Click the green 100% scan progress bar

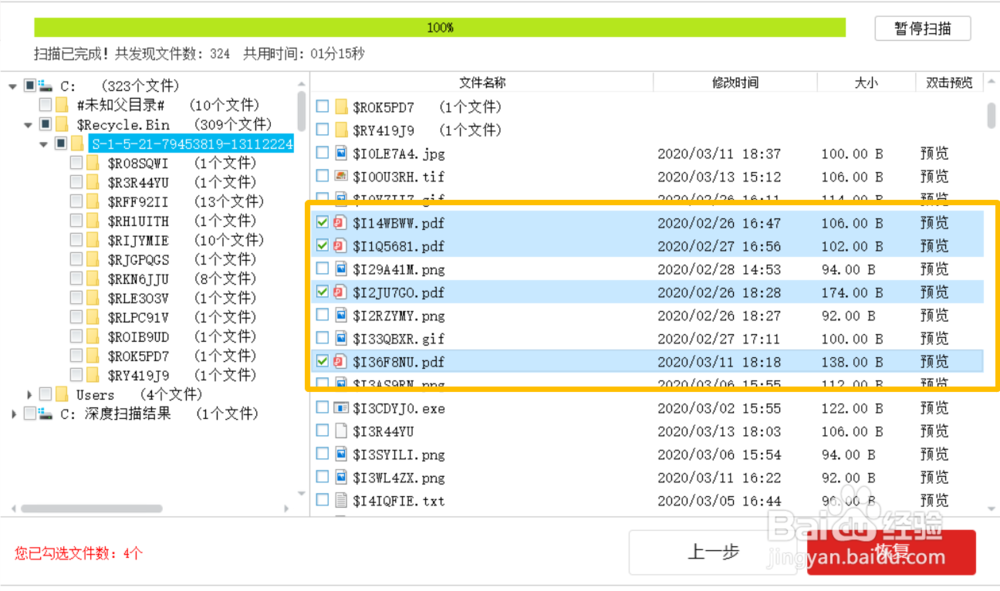(439, 27)
